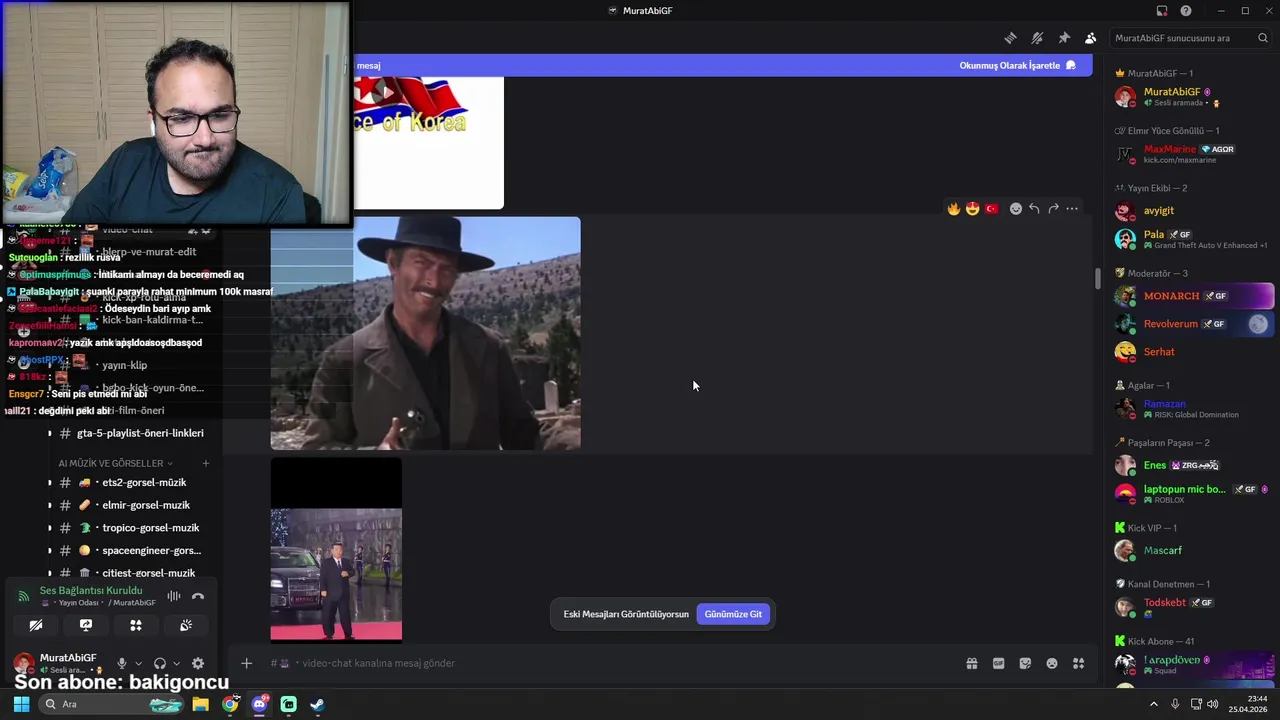Screen dimensions: 1280x720
Task: Toggle camera in voice panel
Action: 36,625
